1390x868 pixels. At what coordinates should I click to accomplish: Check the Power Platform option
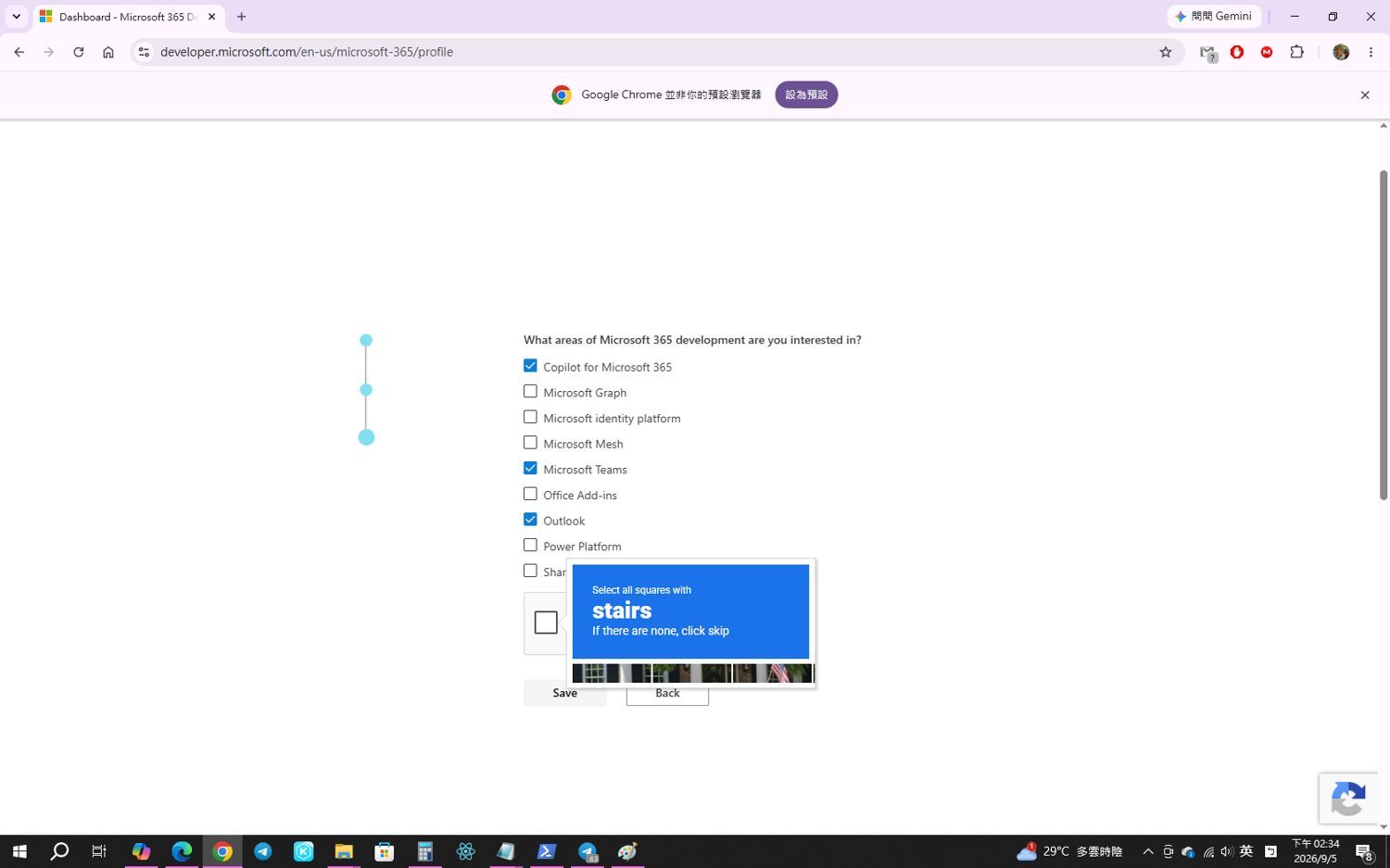530,546
